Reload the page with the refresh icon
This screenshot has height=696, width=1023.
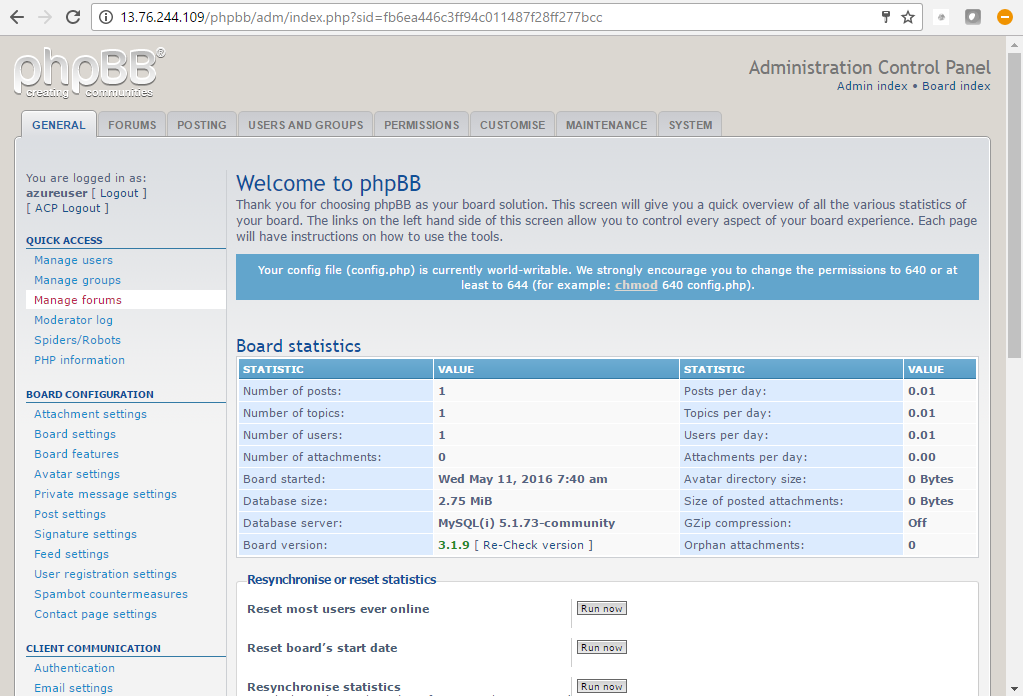coord(73,17)
